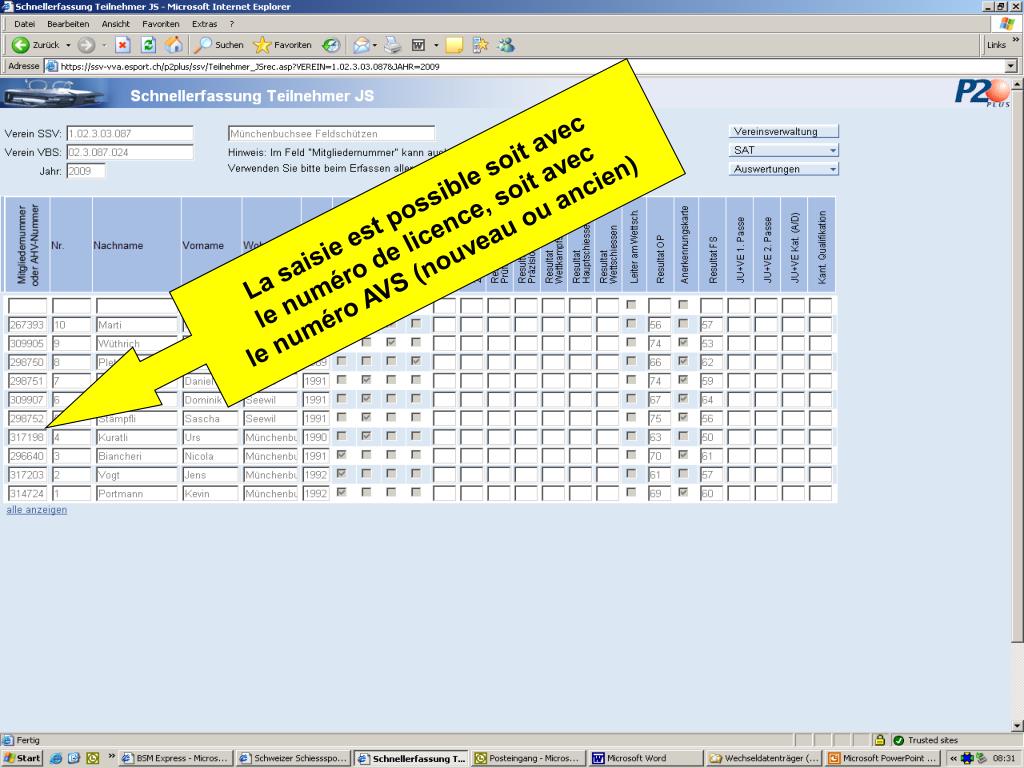
Task: Open the Datei menu
Action: coord(24,24)
